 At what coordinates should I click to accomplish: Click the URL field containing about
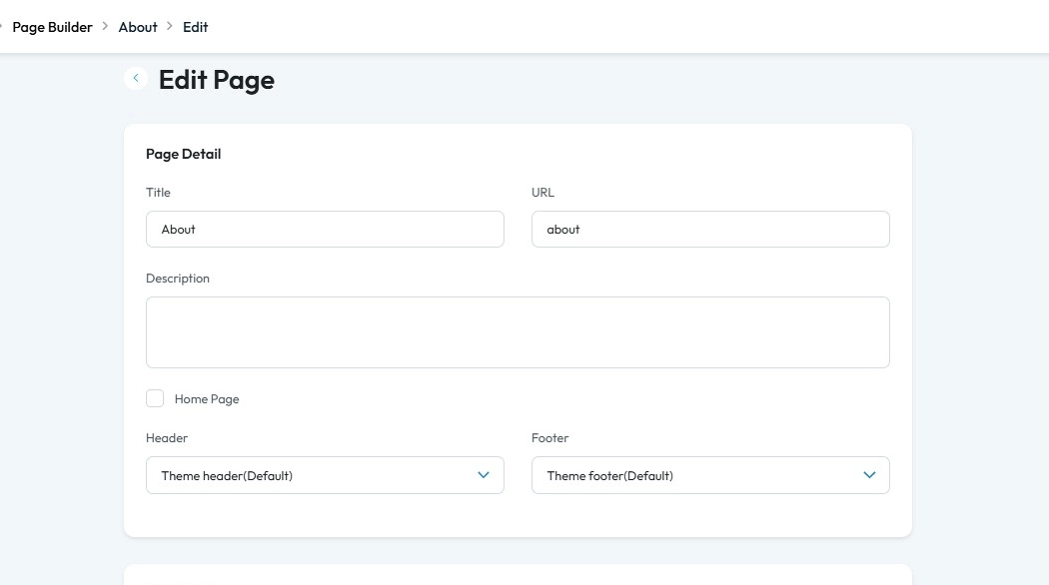(x=710, y=229)
